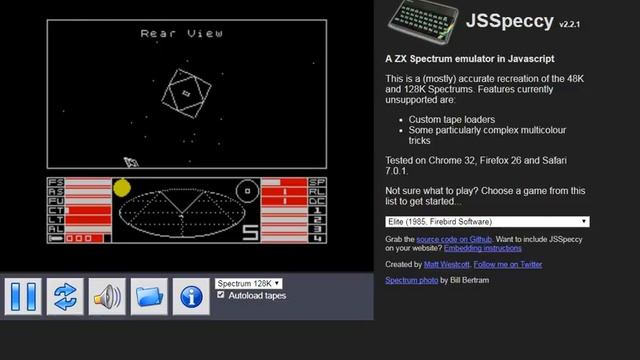
Task: Click the v2.2.1 version text
Action: point(569,24)
